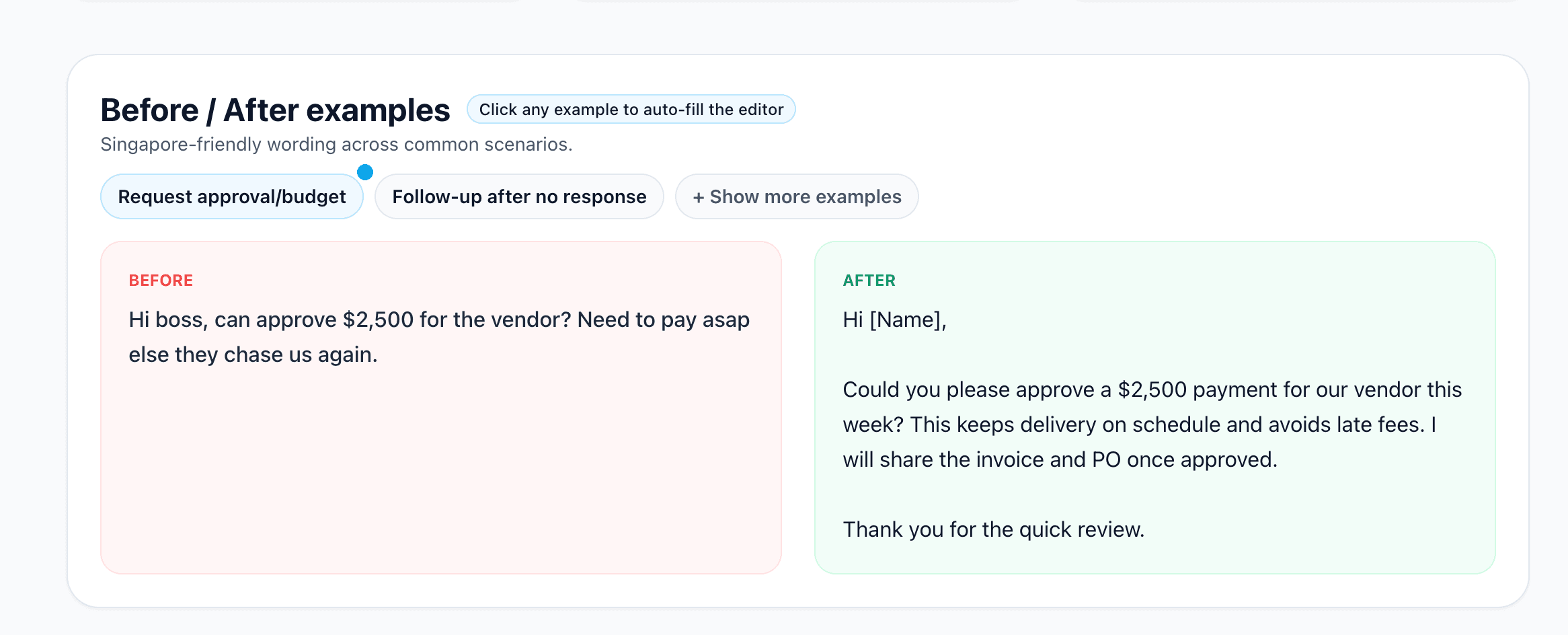Click the Singapore-friendly wording subtitle
Image resolution: width=1568 pixels, height=635 pixels.
point(336,144)
